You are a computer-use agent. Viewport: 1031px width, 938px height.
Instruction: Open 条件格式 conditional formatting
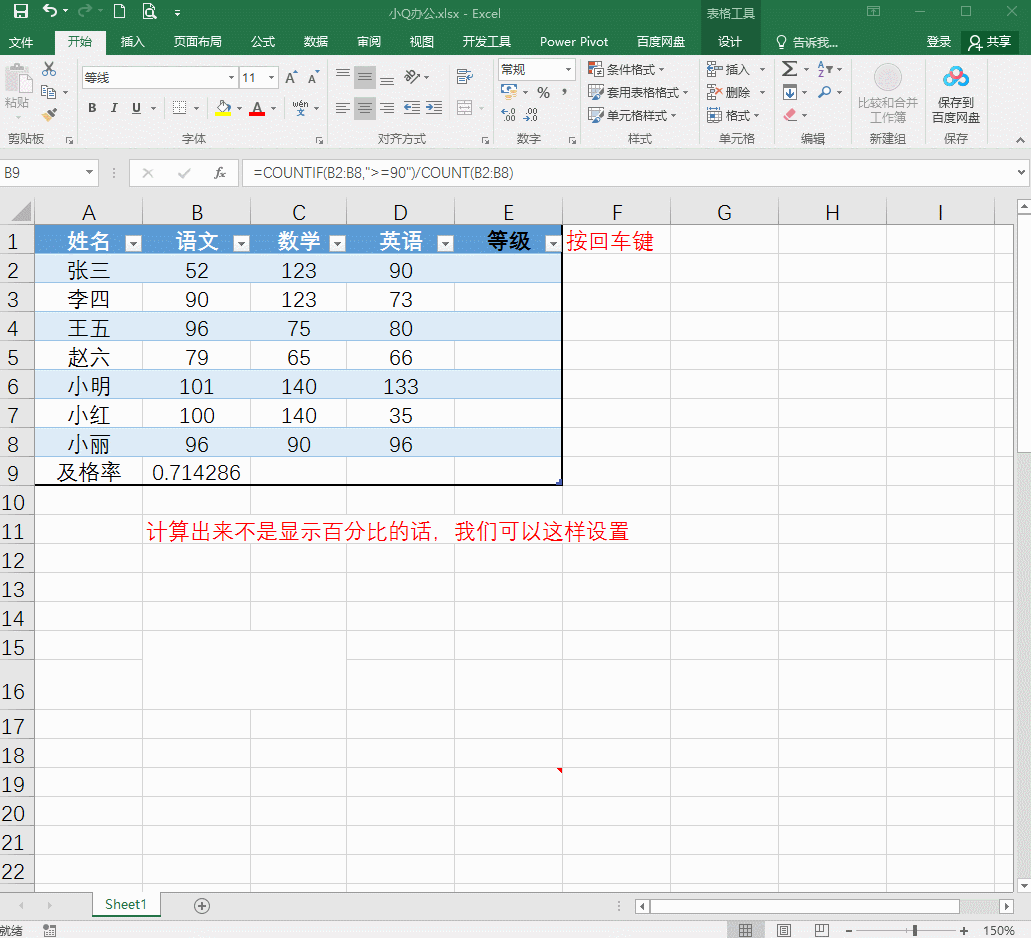(626, 69)
